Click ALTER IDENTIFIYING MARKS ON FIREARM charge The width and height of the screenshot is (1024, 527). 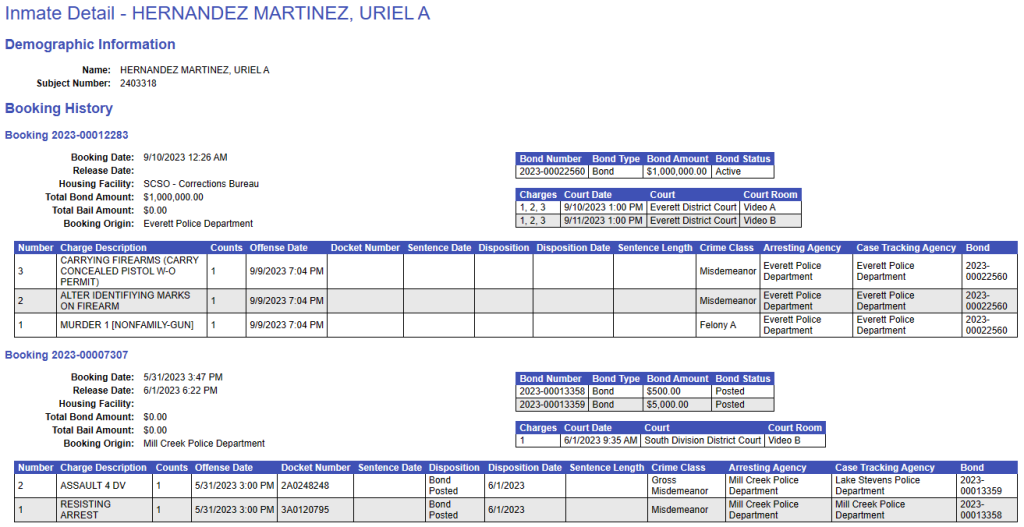click(131, 300)
